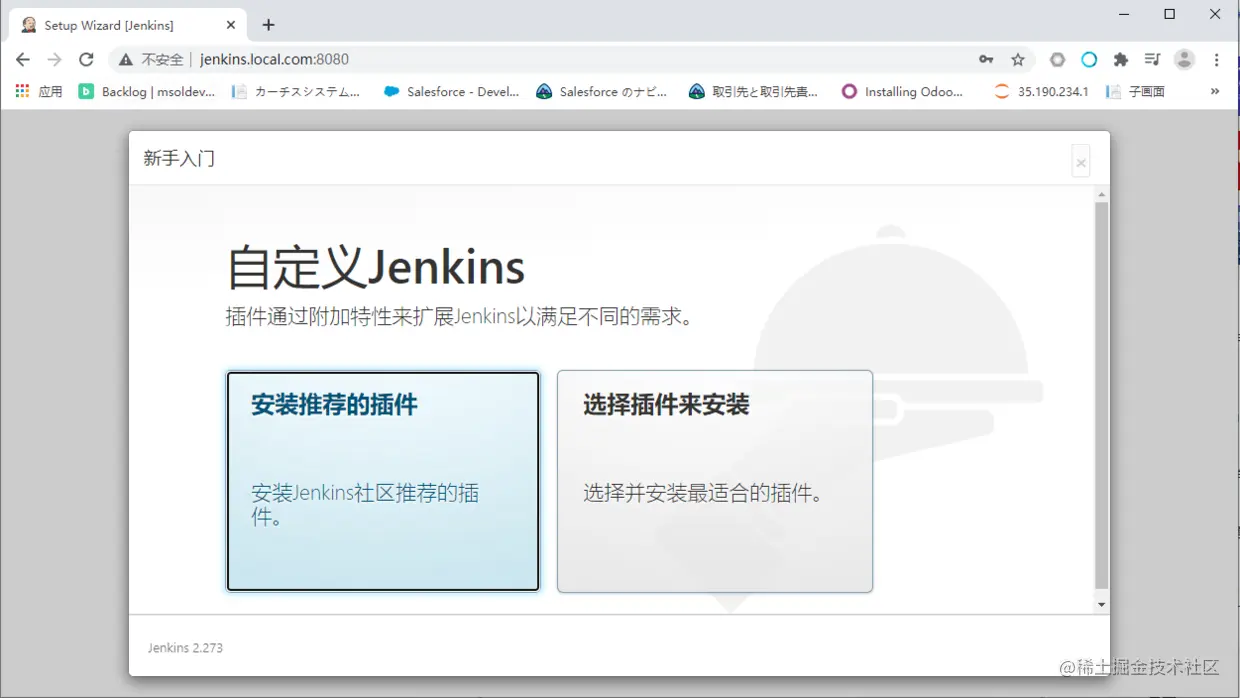Open the Chrome three-dot menu
Screen dimensions: 1240x698
point(1216,60)
